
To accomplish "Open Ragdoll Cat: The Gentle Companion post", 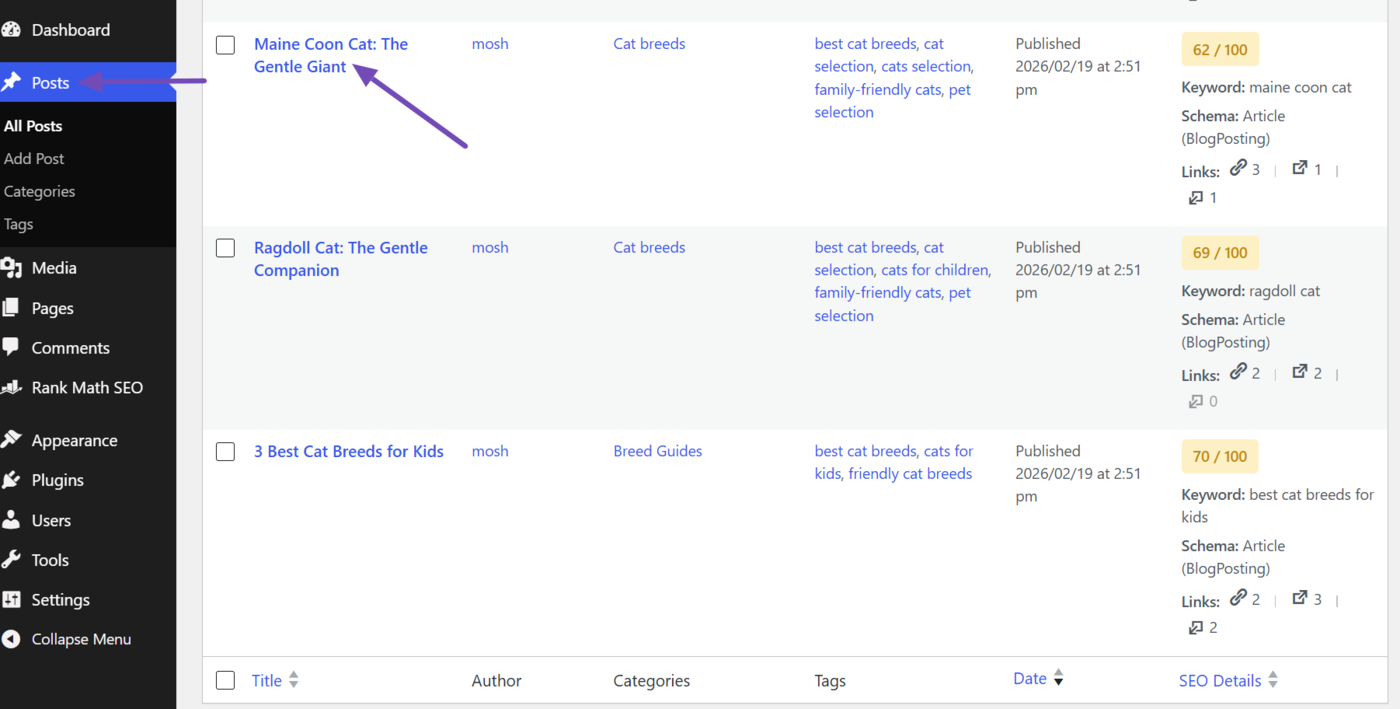I will 341,259.
